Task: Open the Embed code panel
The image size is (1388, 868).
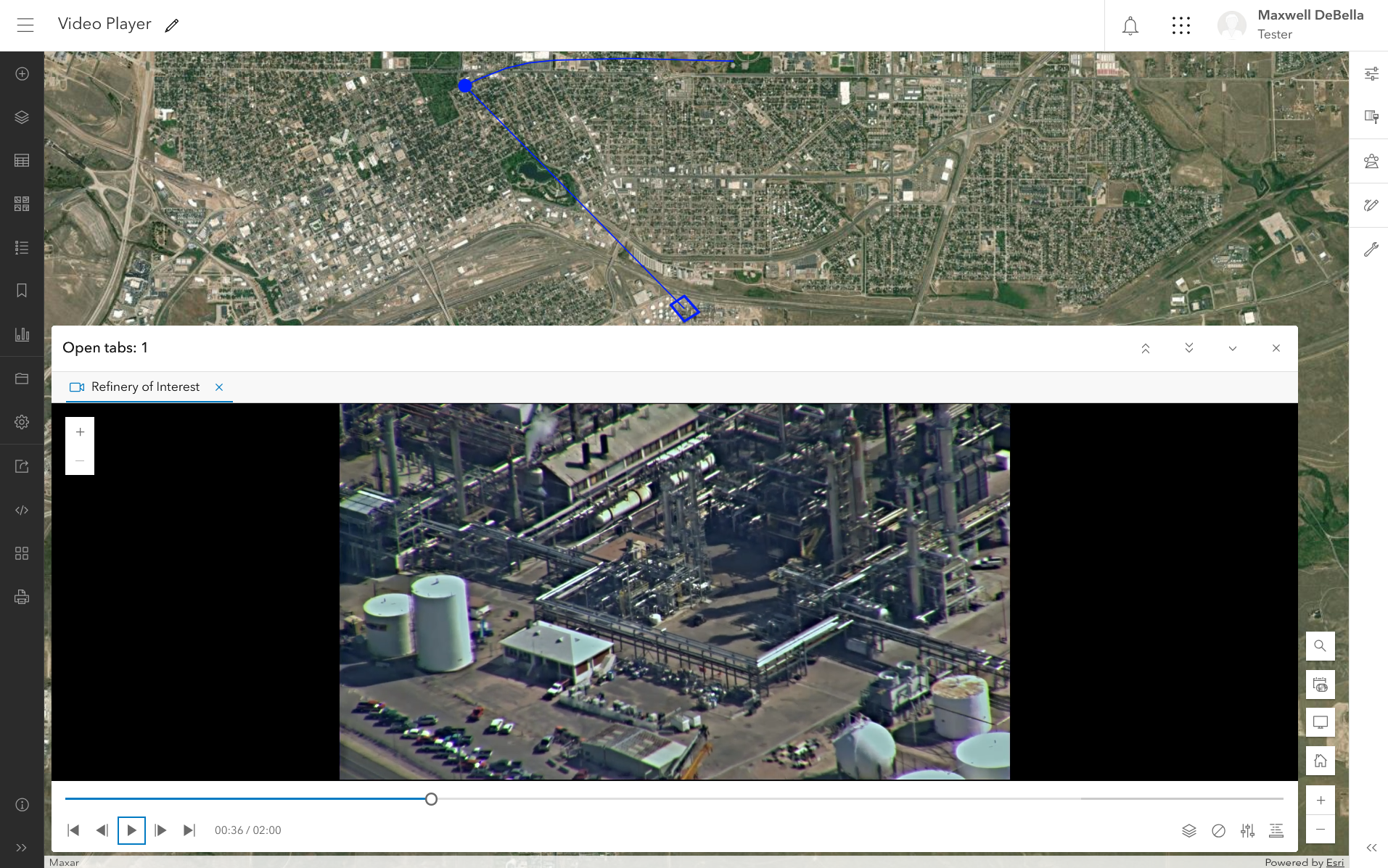Action: point(22,510)
